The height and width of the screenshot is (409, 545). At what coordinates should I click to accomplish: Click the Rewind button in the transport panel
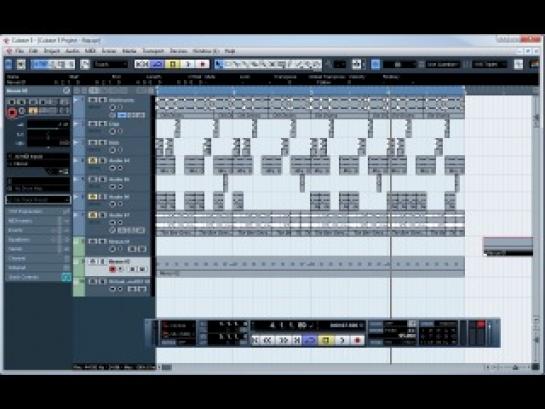pos(267,340)
